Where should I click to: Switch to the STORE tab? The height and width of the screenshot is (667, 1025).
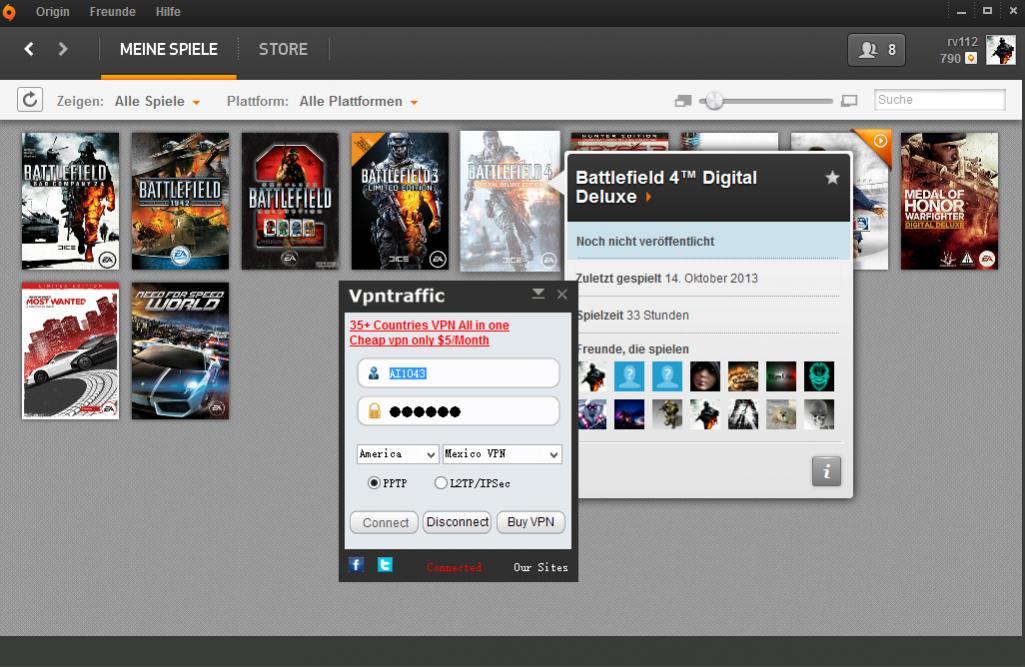(283, 50)
